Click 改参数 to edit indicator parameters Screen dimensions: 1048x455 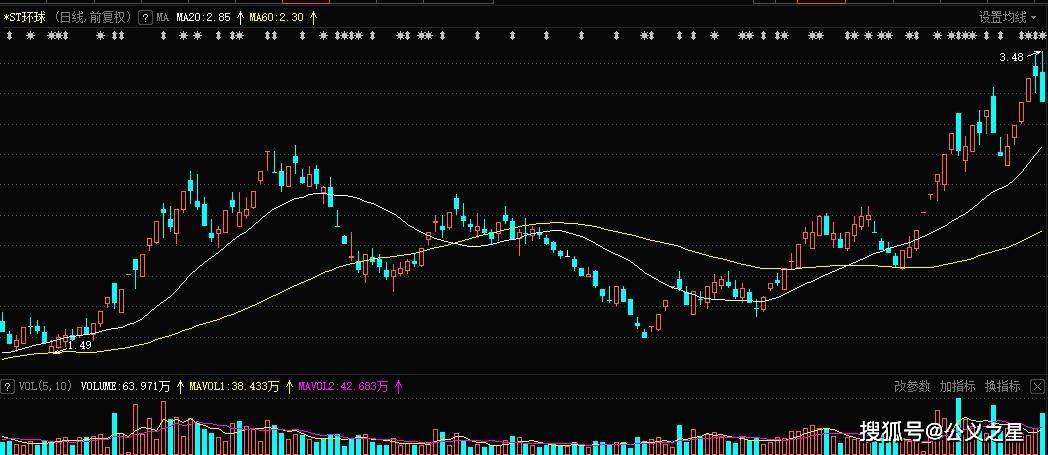(x=912, y=386)
